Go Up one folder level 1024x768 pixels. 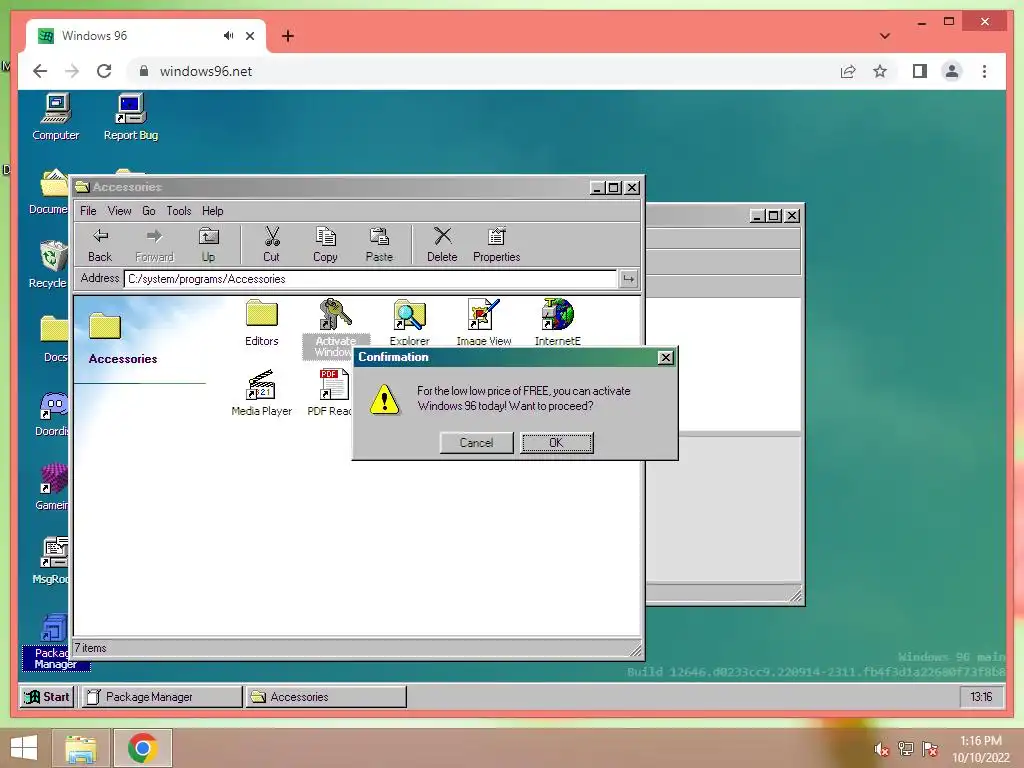tap(208, 245)
